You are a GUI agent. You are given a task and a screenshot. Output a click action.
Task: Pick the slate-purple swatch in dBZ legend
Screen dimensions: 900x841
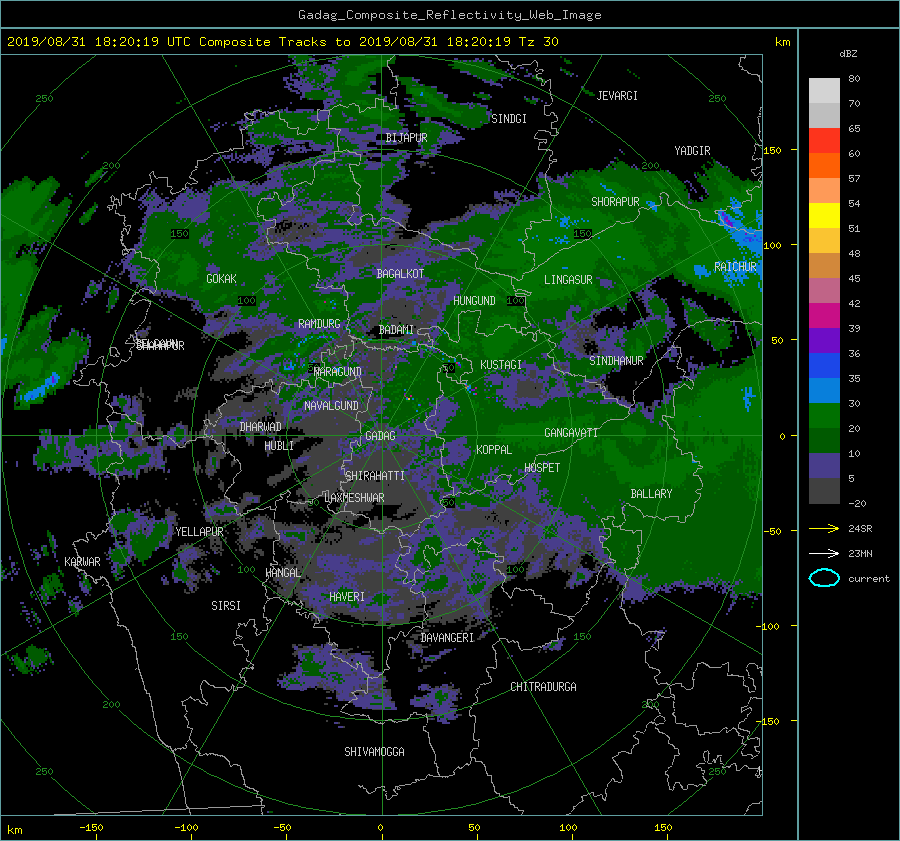coord(824,466)
